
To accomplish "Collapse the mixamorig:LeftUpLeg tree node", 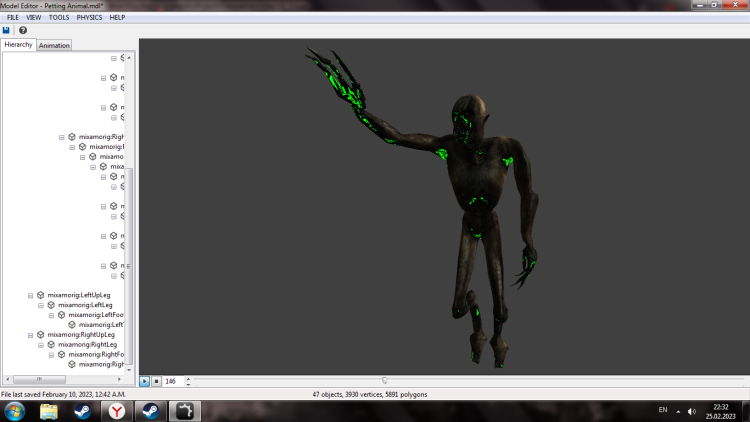I will point(29,295).
